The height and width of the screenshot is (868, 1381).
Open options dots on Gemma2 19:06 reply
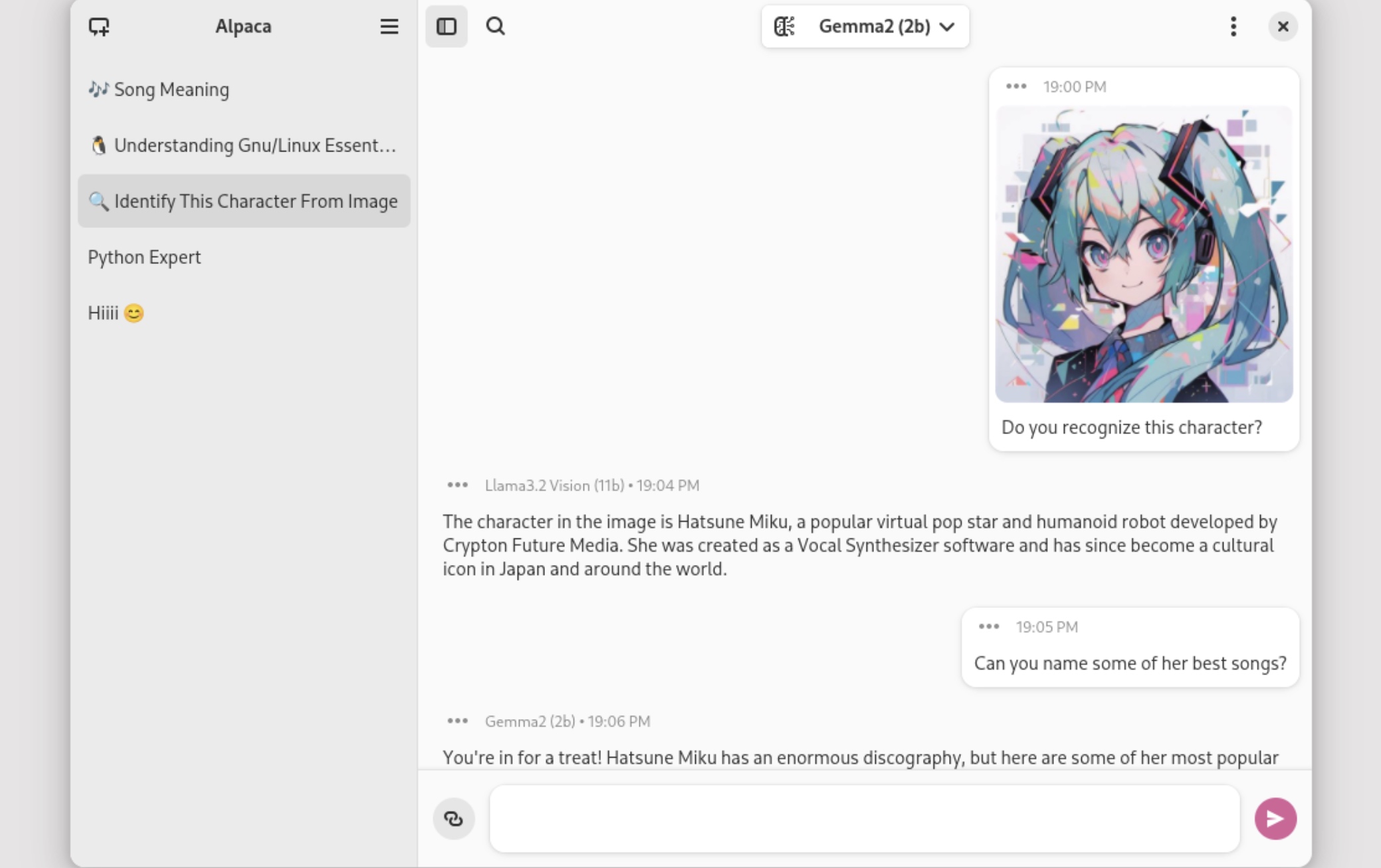tap(458, 721)
